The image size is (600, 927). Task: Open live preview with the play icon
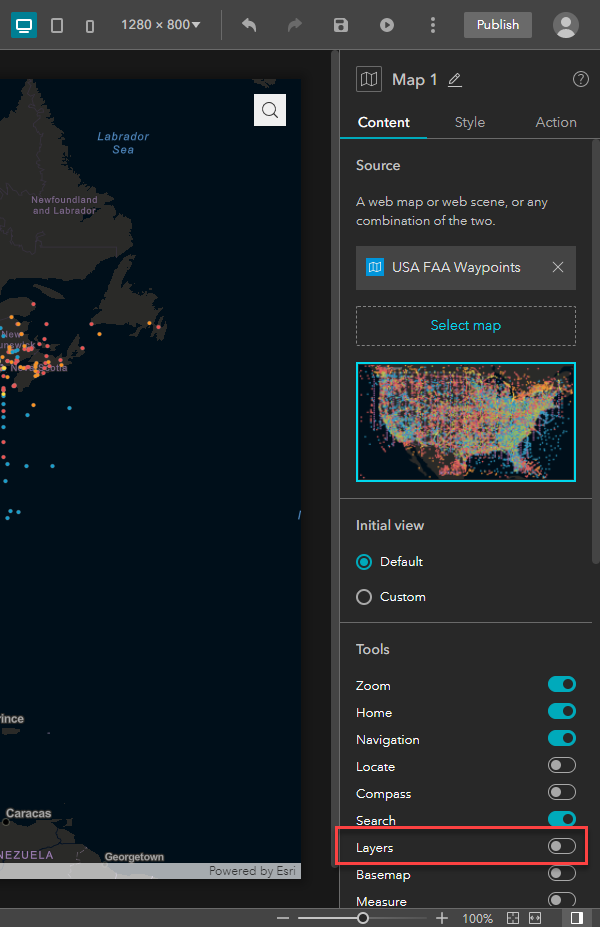click(387, 25)
